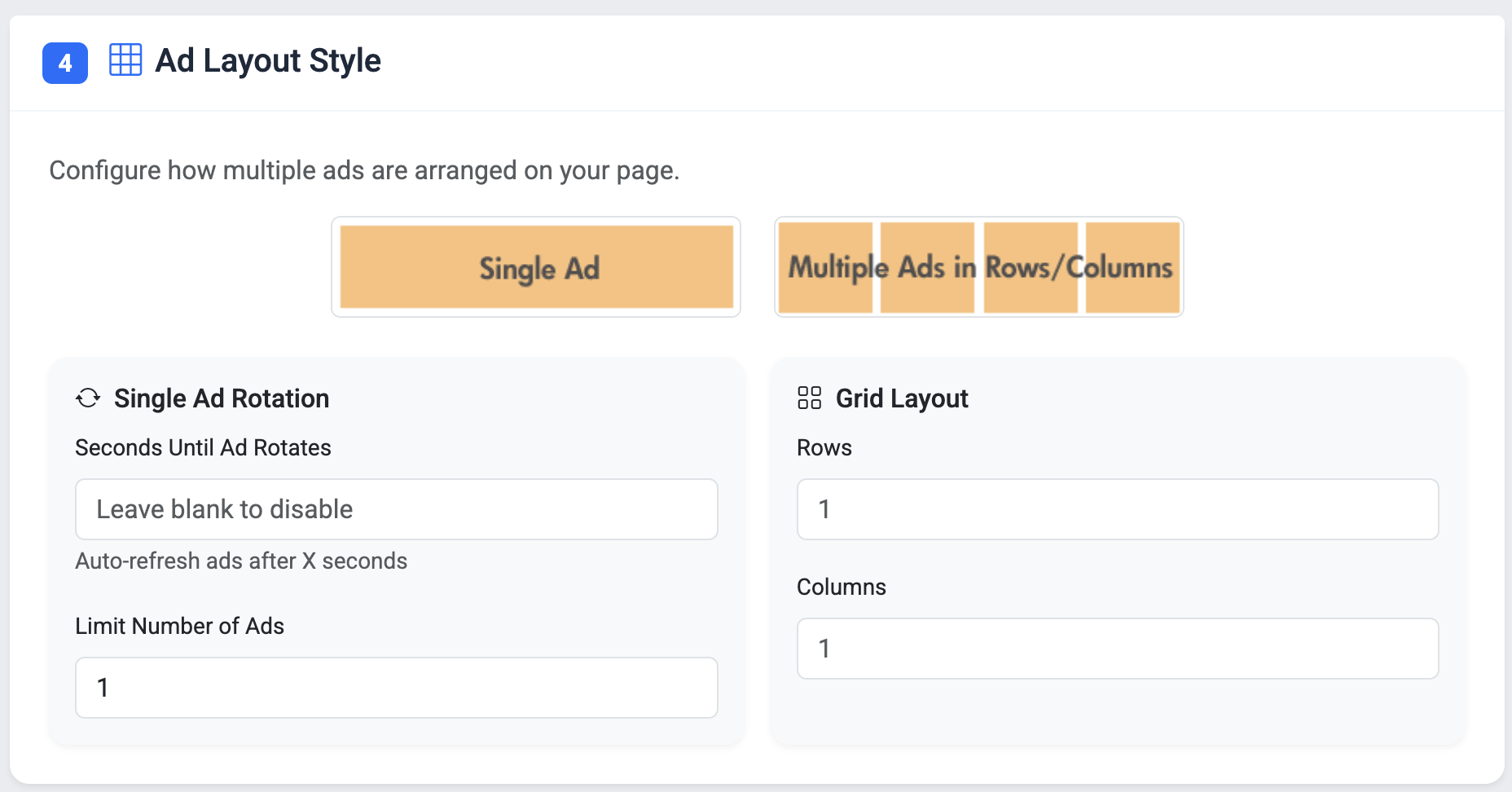Open the Single Ad Rotation section header
The image size is (1512, 792).
pos(222,398)
